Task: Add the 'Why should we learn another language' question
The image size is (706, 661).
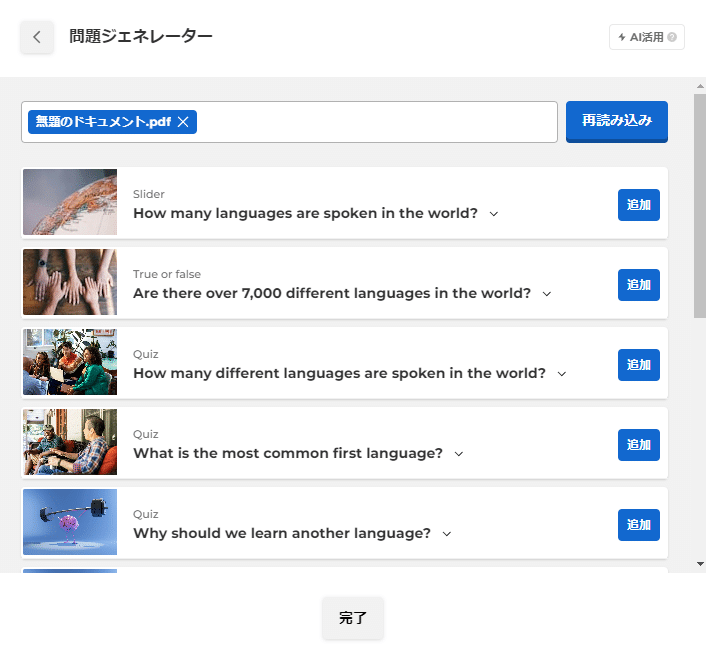Action: 638,525
